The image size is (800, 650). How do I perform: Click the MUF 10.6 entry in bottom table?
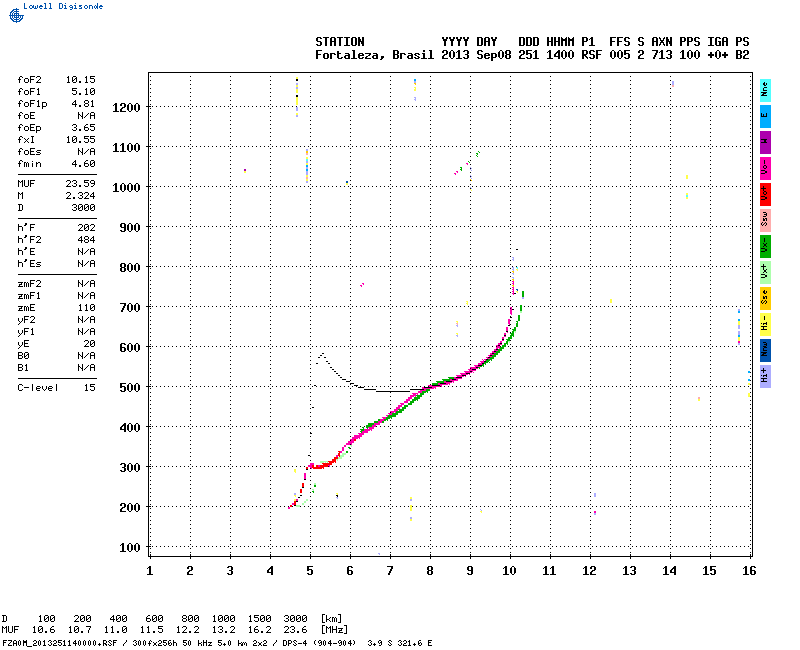pos(44,630)
